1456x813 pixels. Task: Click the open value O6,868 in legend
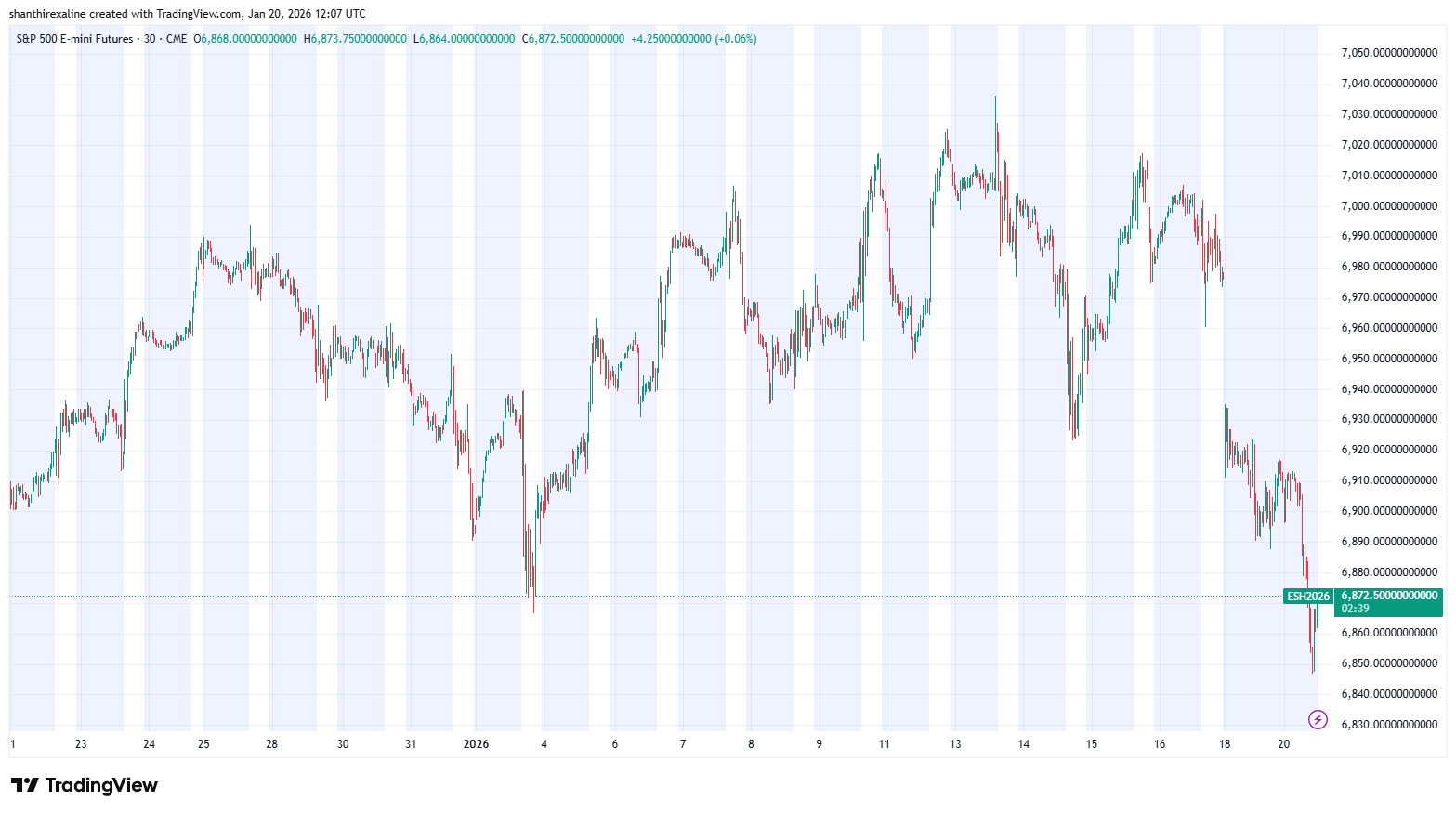pos(245,39)
